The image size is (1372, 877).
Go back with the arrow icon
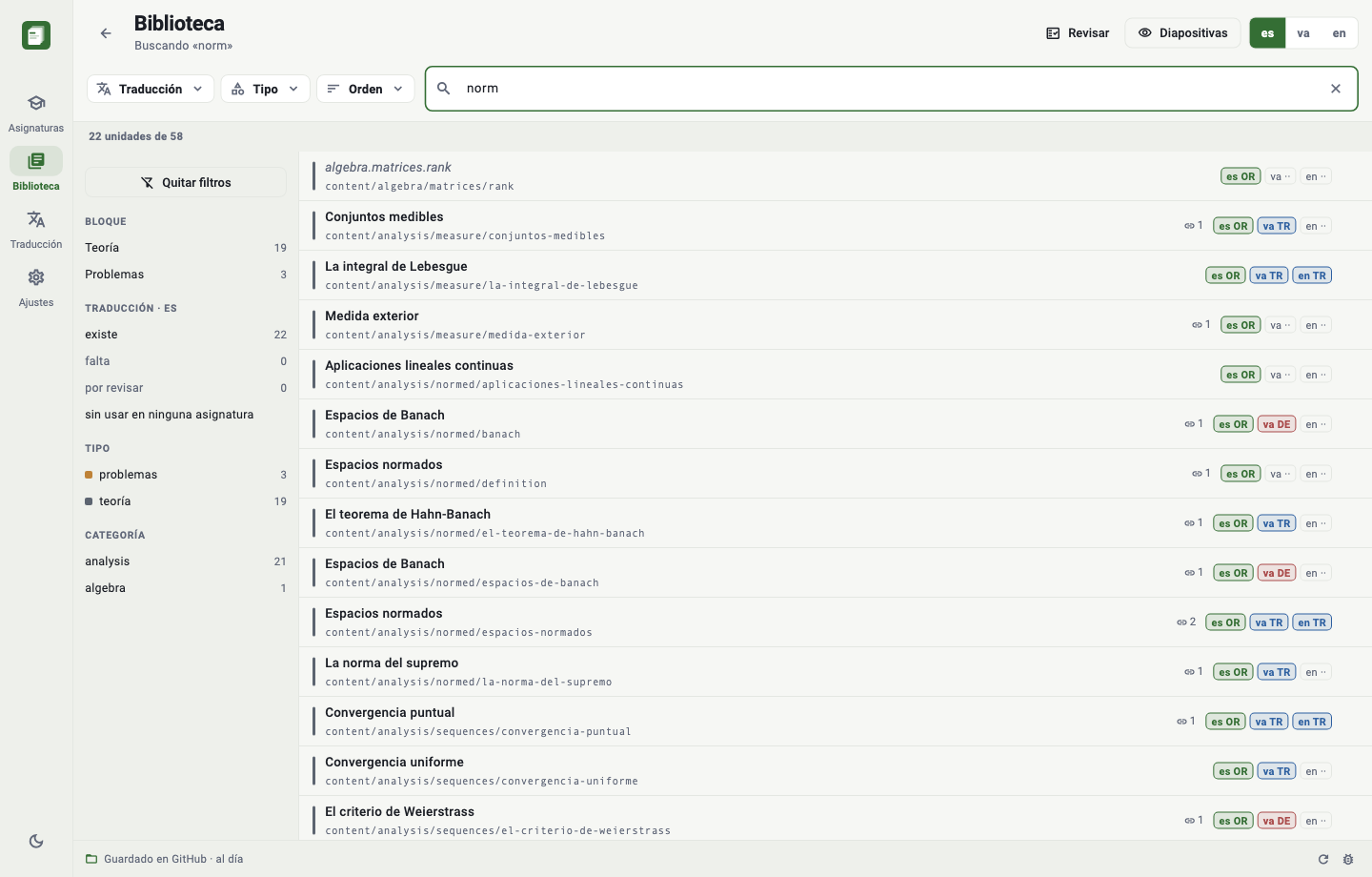[106, 33]
